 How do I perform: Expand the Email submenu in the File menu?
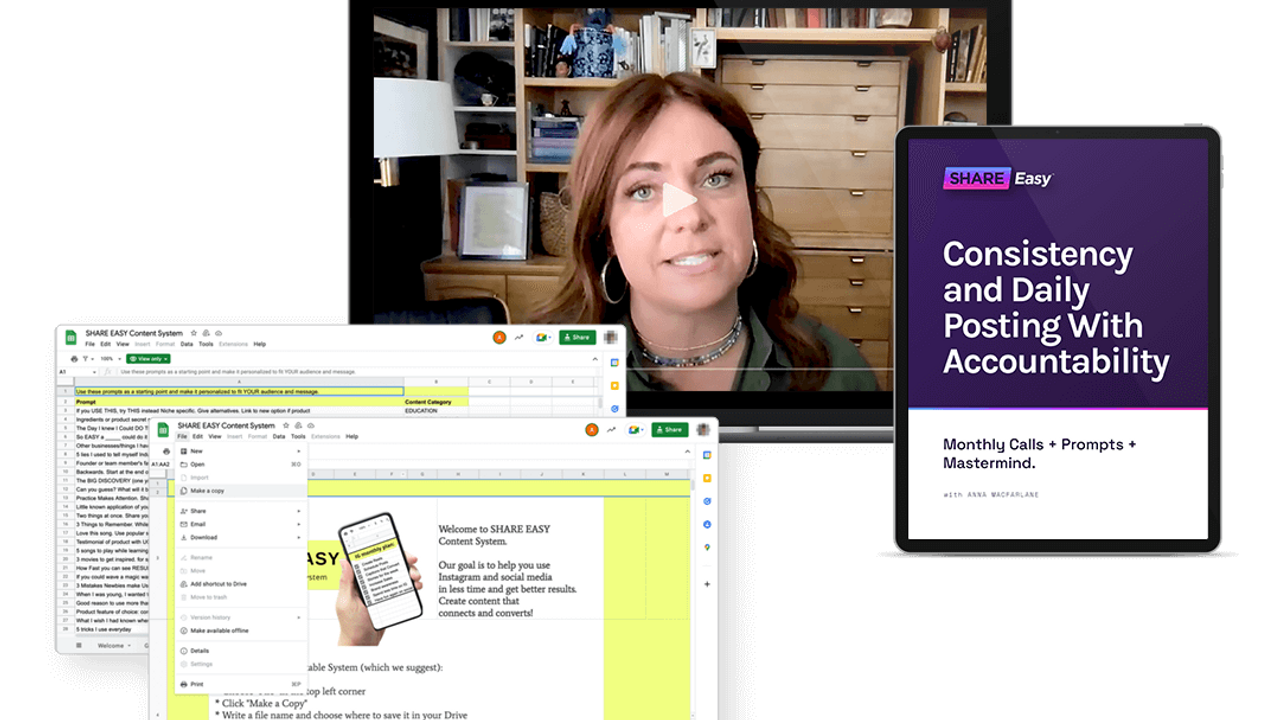pyautogui.click(x=298, y=524)
